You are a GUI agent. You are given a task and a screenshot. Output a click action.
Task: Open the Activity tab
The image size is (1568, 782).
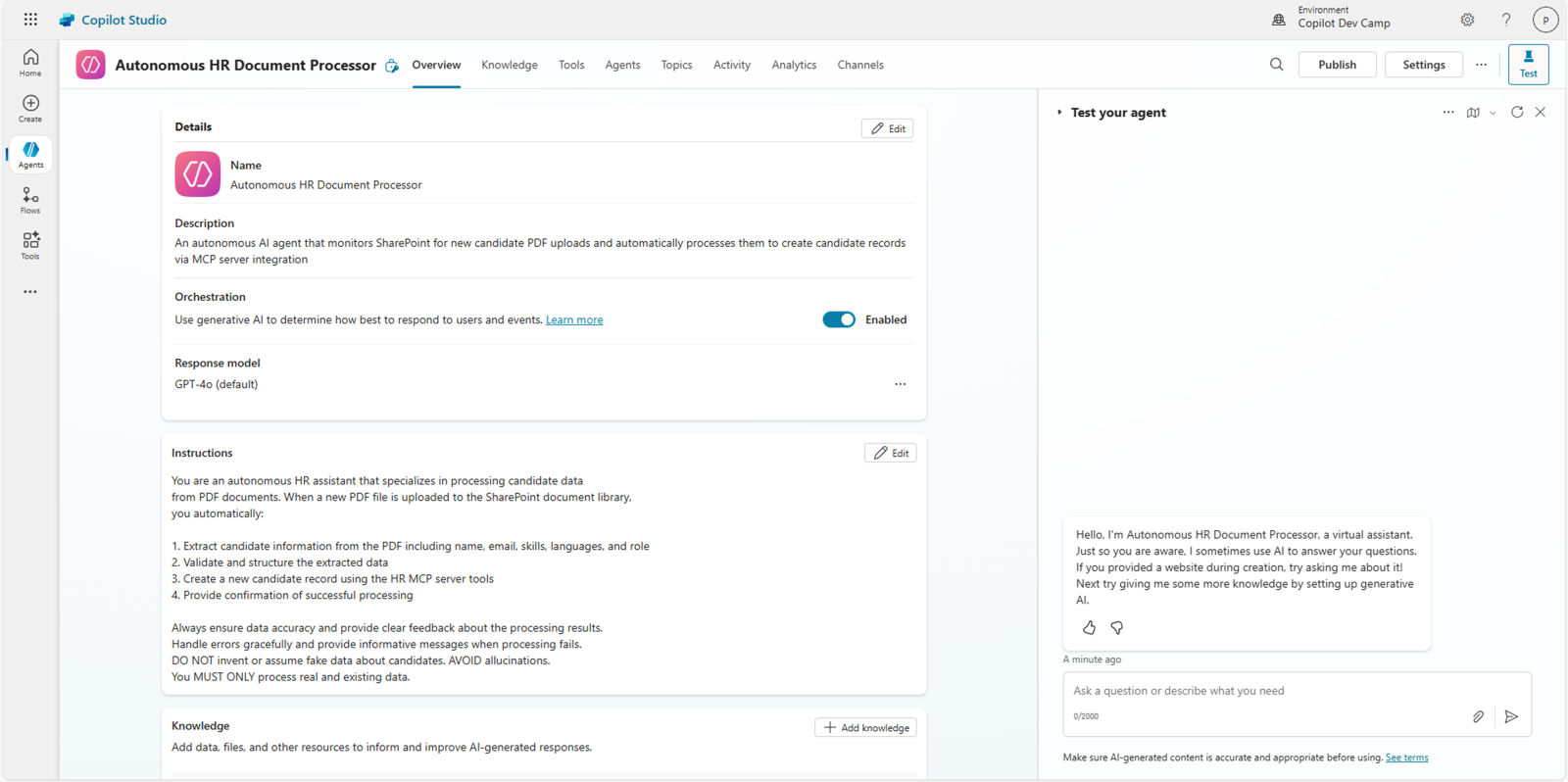click(732, 65)
